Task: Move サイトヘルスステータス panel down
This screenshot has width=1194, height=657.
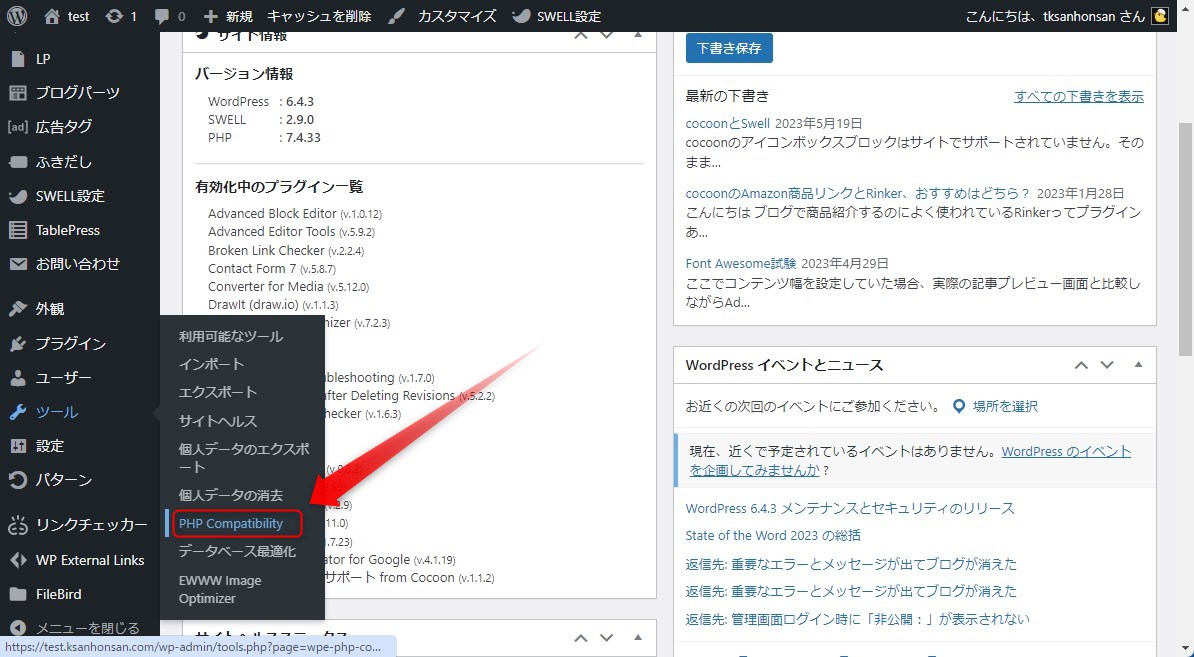Action: 607,638
